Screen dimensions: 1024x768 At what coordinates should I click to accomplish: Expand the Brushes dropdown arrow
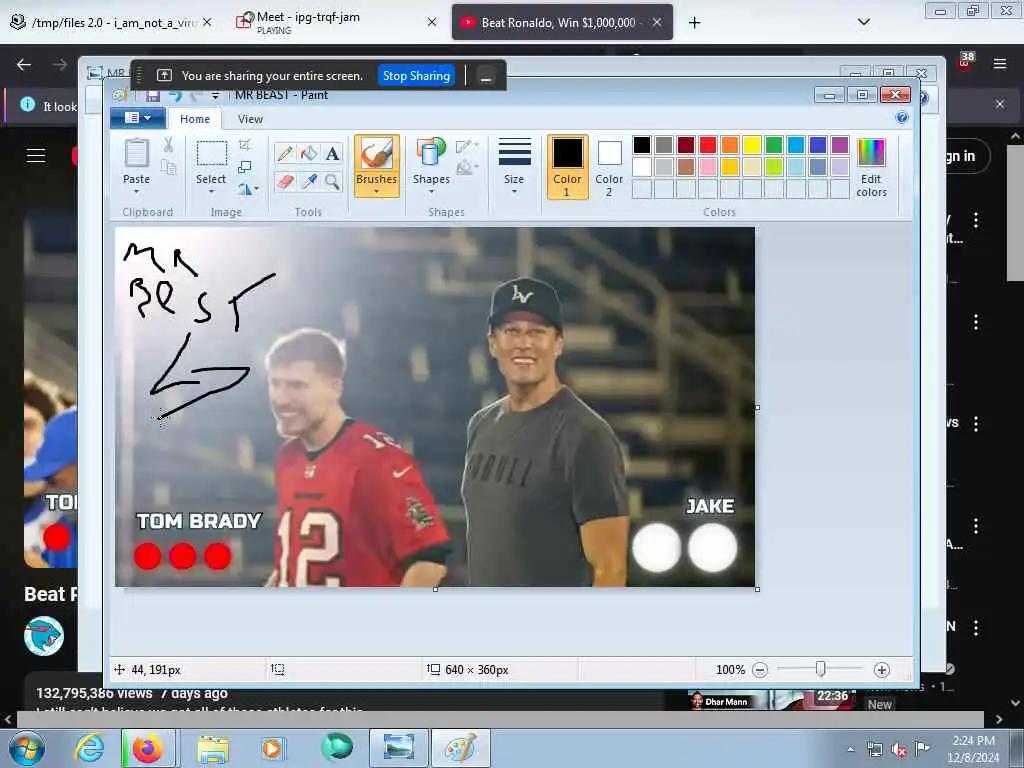click(376, 192)
